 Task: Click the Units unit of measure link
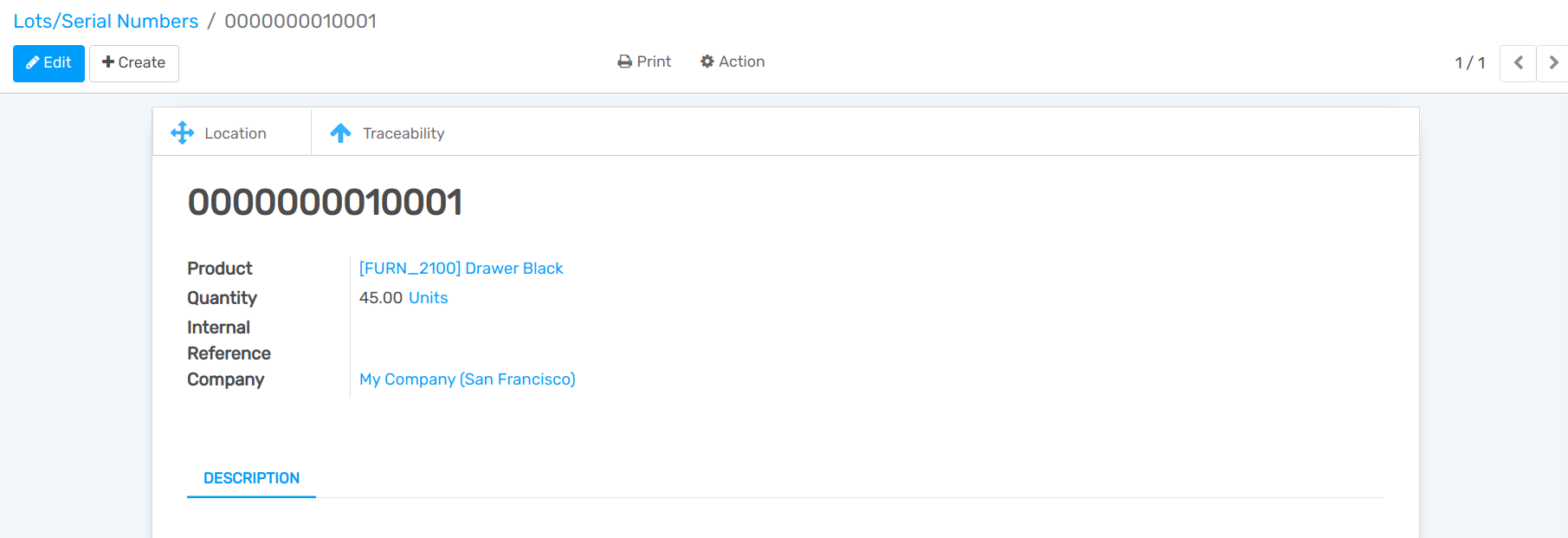[x=428, y=298]
